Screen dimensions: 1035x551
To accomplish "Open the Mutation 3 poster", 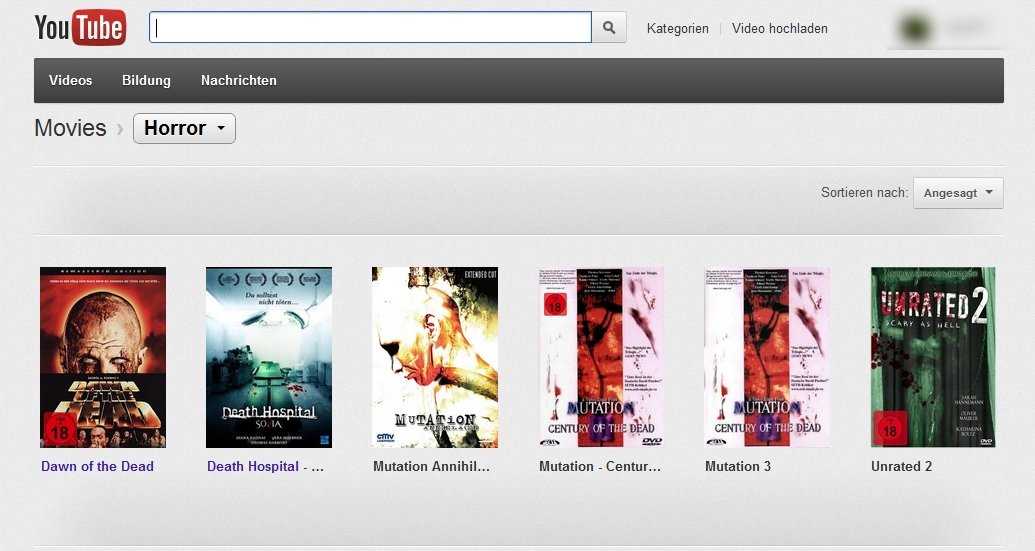I will tap(767, 358).
